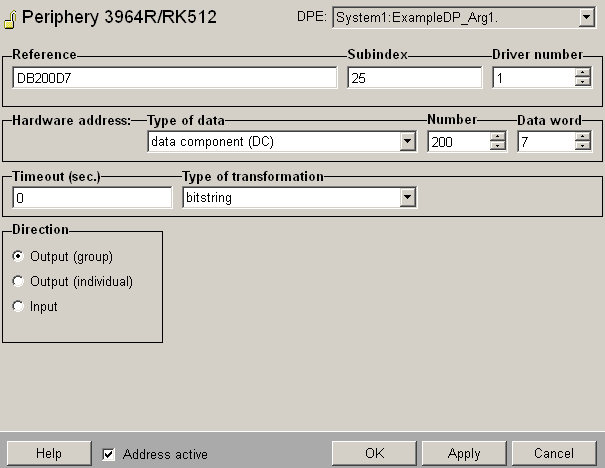The image size is (605, 468).
Task: Click the Driver number value field
Action: pyautogui.click(x=534, y=78)
